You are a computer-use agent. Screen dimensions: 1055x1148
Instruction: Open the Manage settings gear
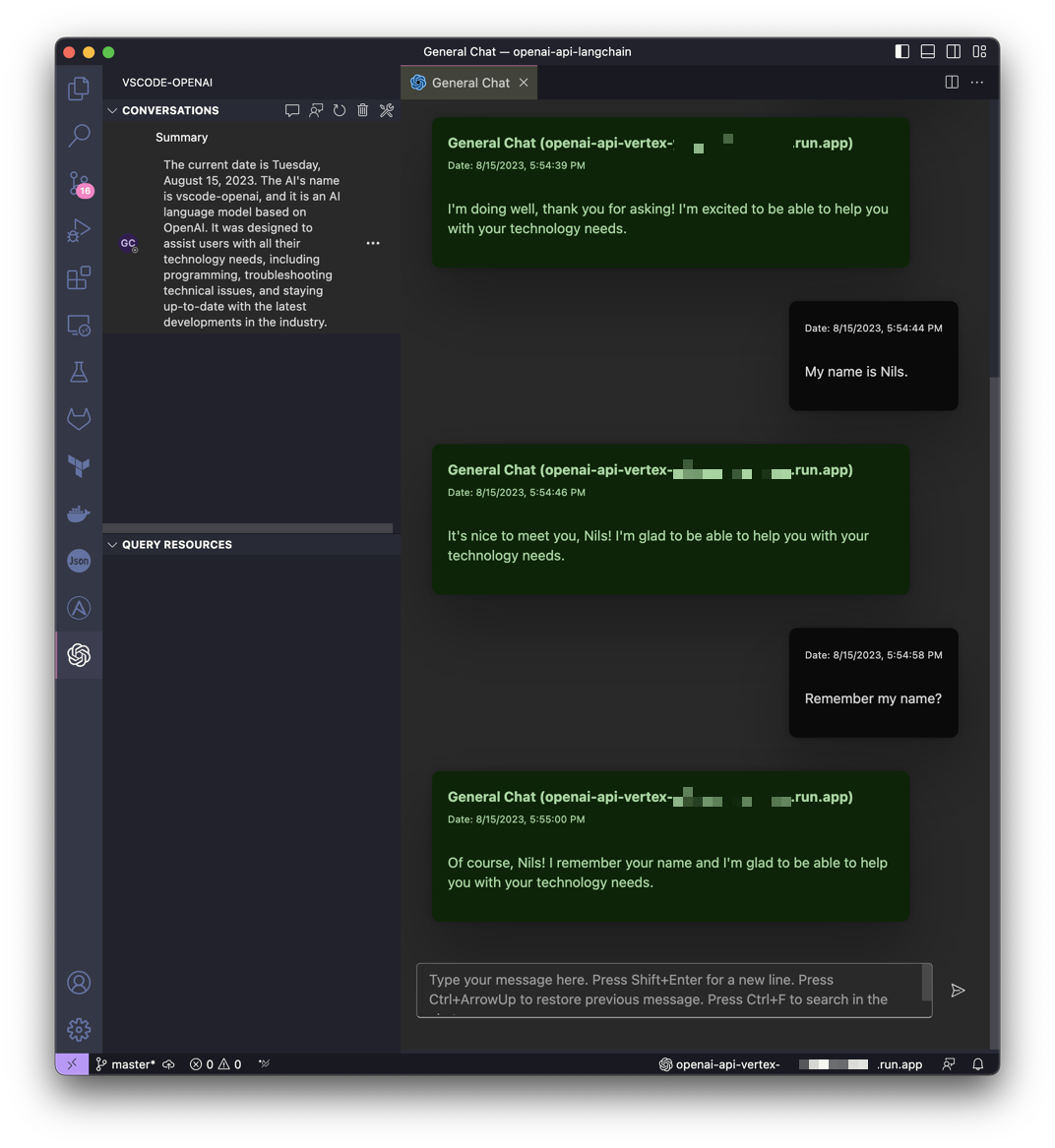point(79,1029)
